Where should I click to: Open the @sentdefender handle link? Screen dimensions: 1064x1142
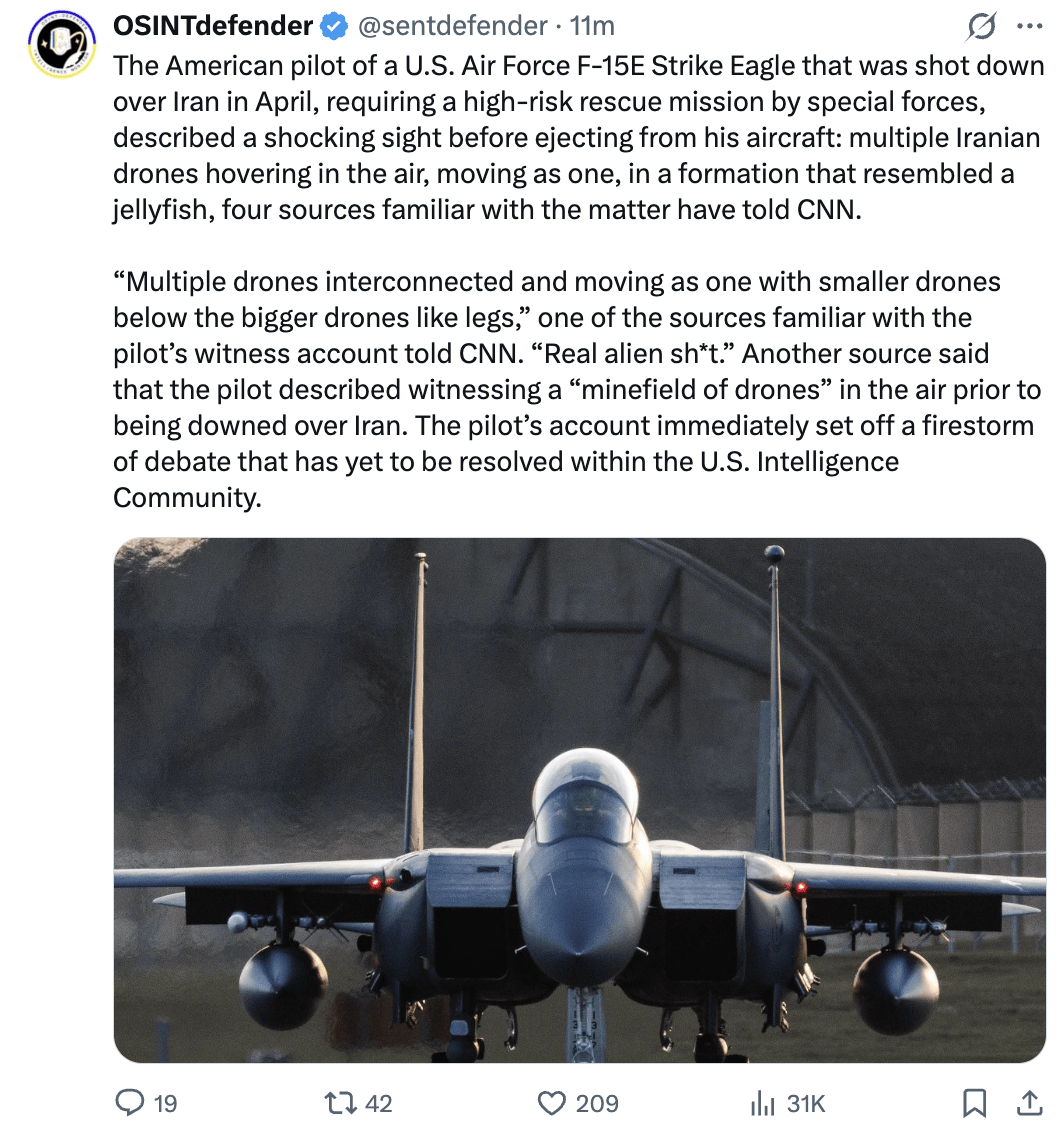tap(452, 26)
